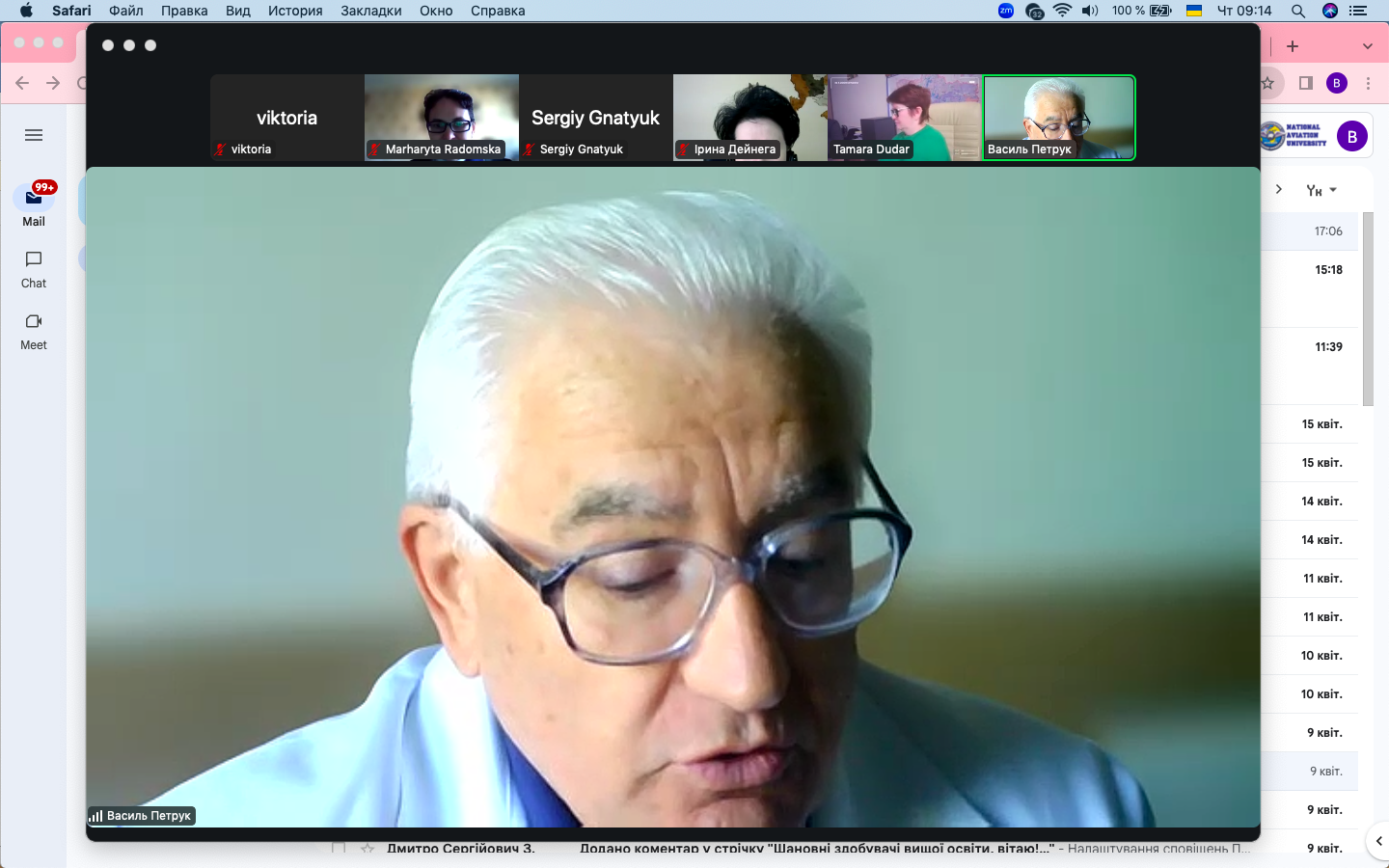Bookmark the page with the star icon
1389x868 pixels.
coord(1268,83)
